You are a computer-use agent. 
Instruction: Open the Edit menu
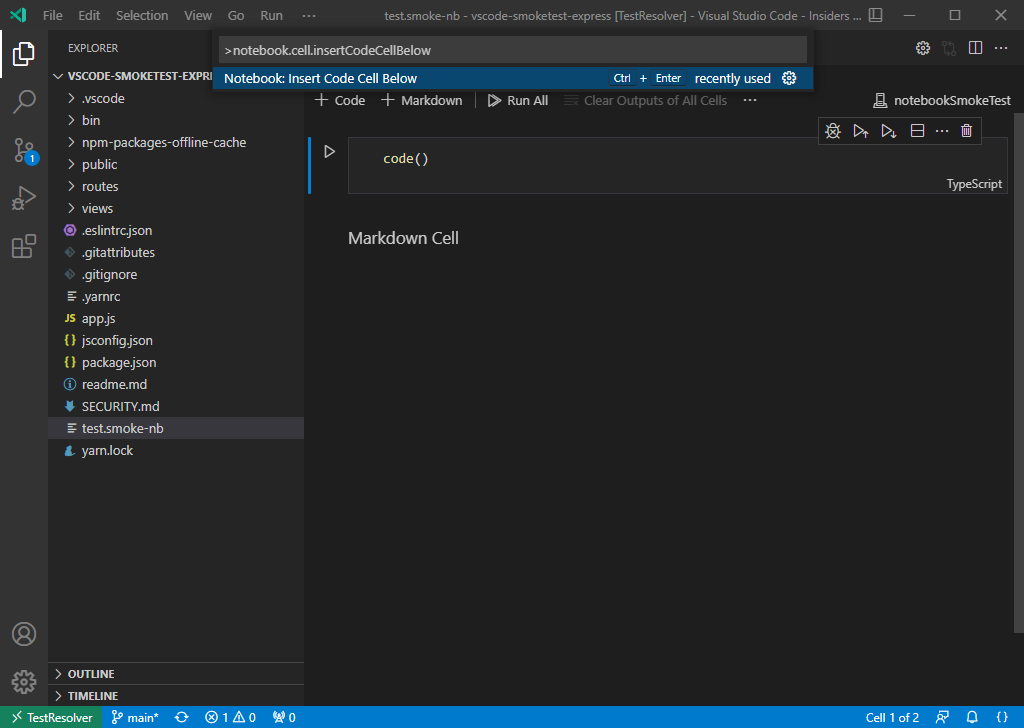pyautogui.click(x=89, y=15)
